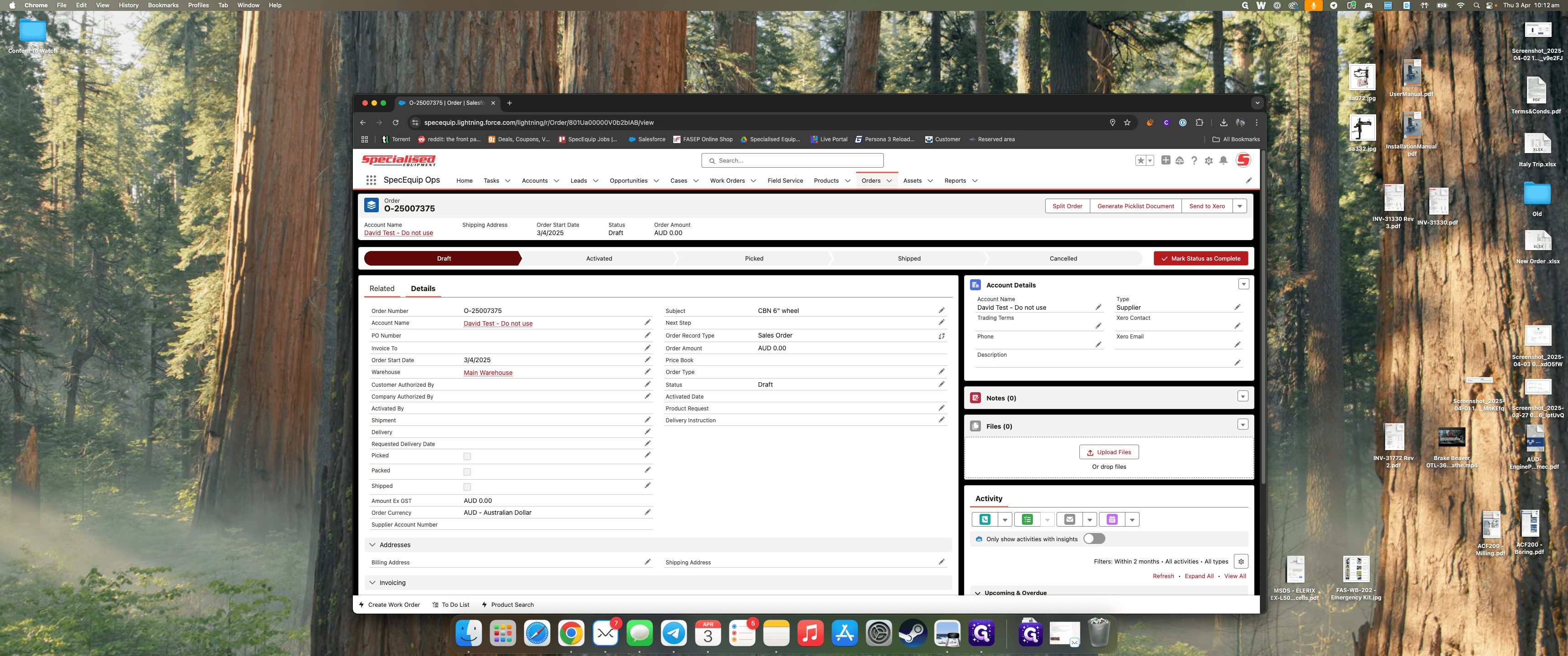This screenshot has height=656, width=1568.
Task: Click the Favorites star icon
Action: click(x=1141, y=161)
